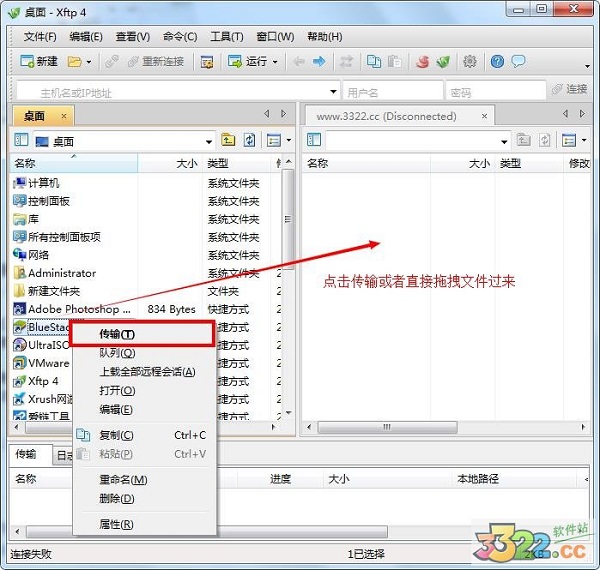
Task: Choose 打开(O) in context menu
Action: point(145,391)
